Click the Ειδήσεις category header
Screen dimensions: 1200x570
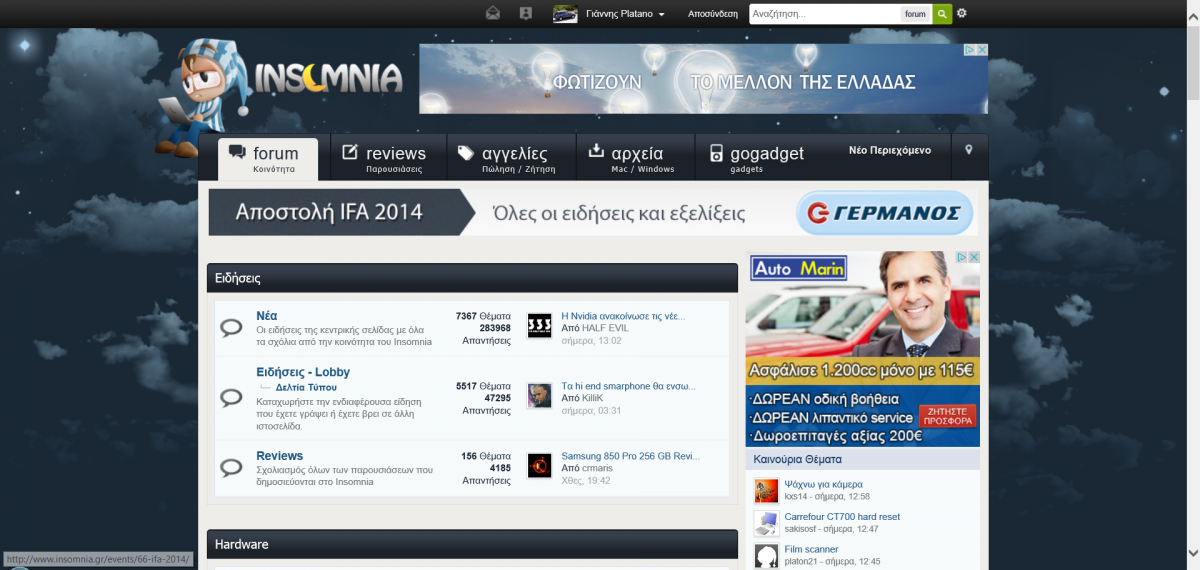pyautogui.click(x=472, y=278)
